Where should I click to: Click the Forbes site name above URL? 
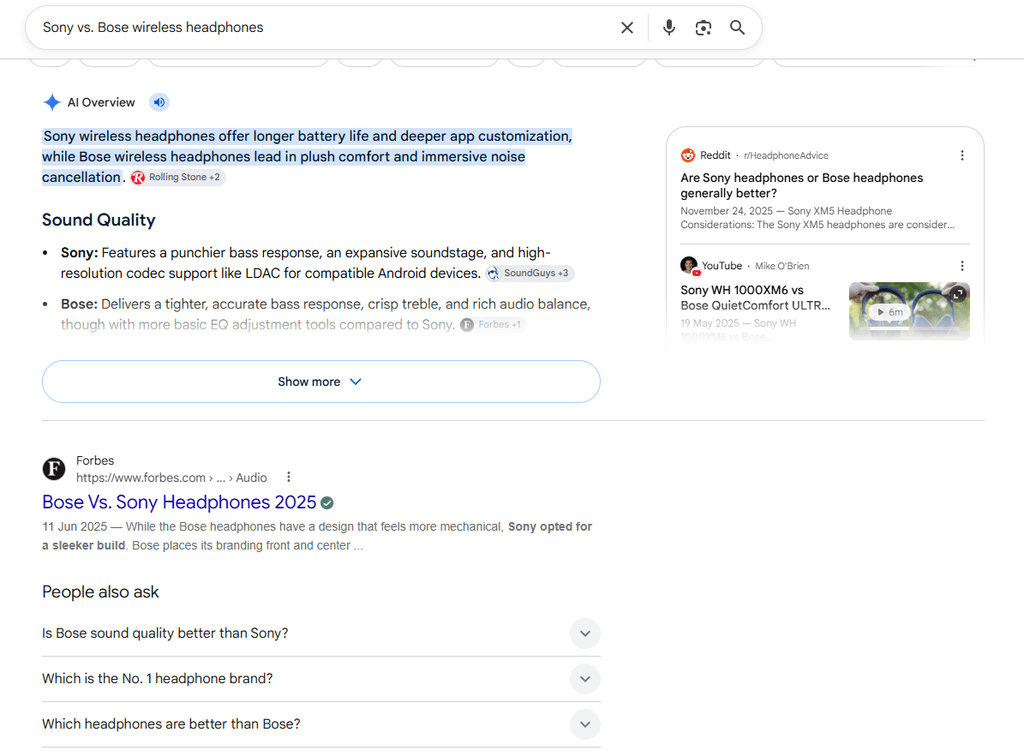(x=95, y=460)
